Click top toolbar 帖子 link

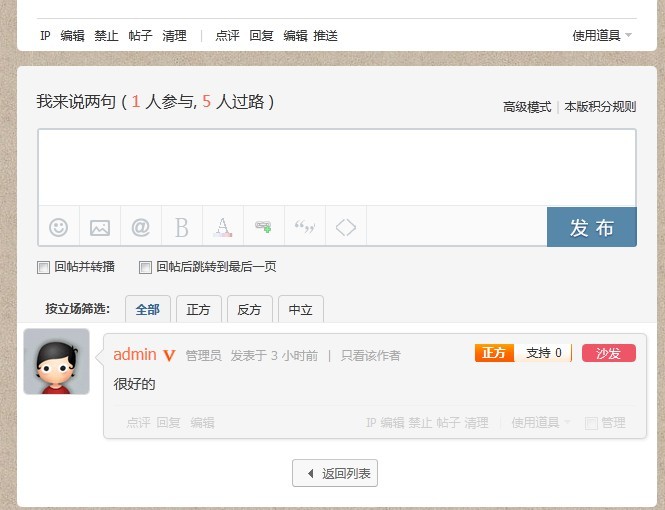tap(140, 36)
